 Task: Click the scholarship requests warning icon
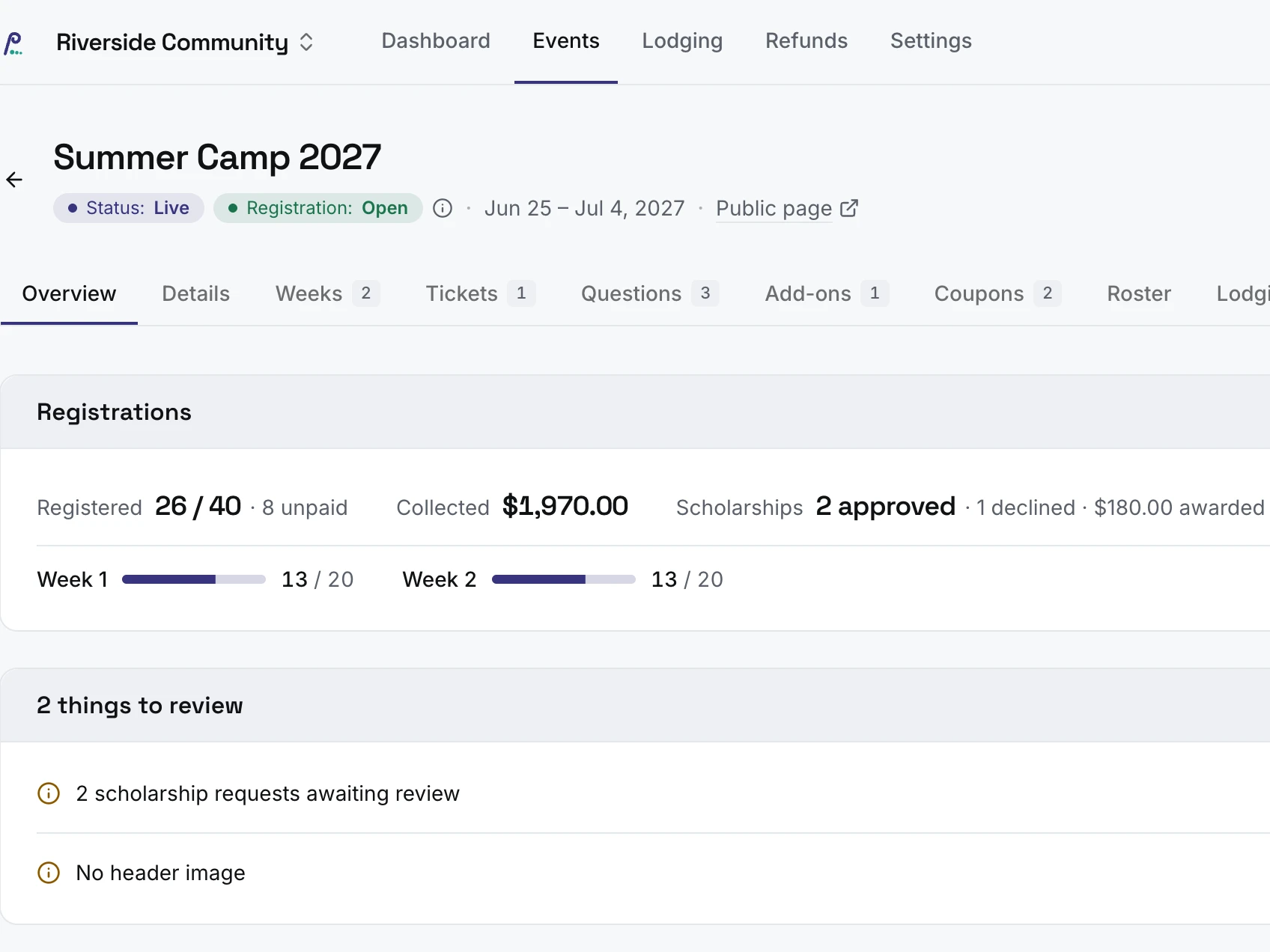click(x=49, y=793)
